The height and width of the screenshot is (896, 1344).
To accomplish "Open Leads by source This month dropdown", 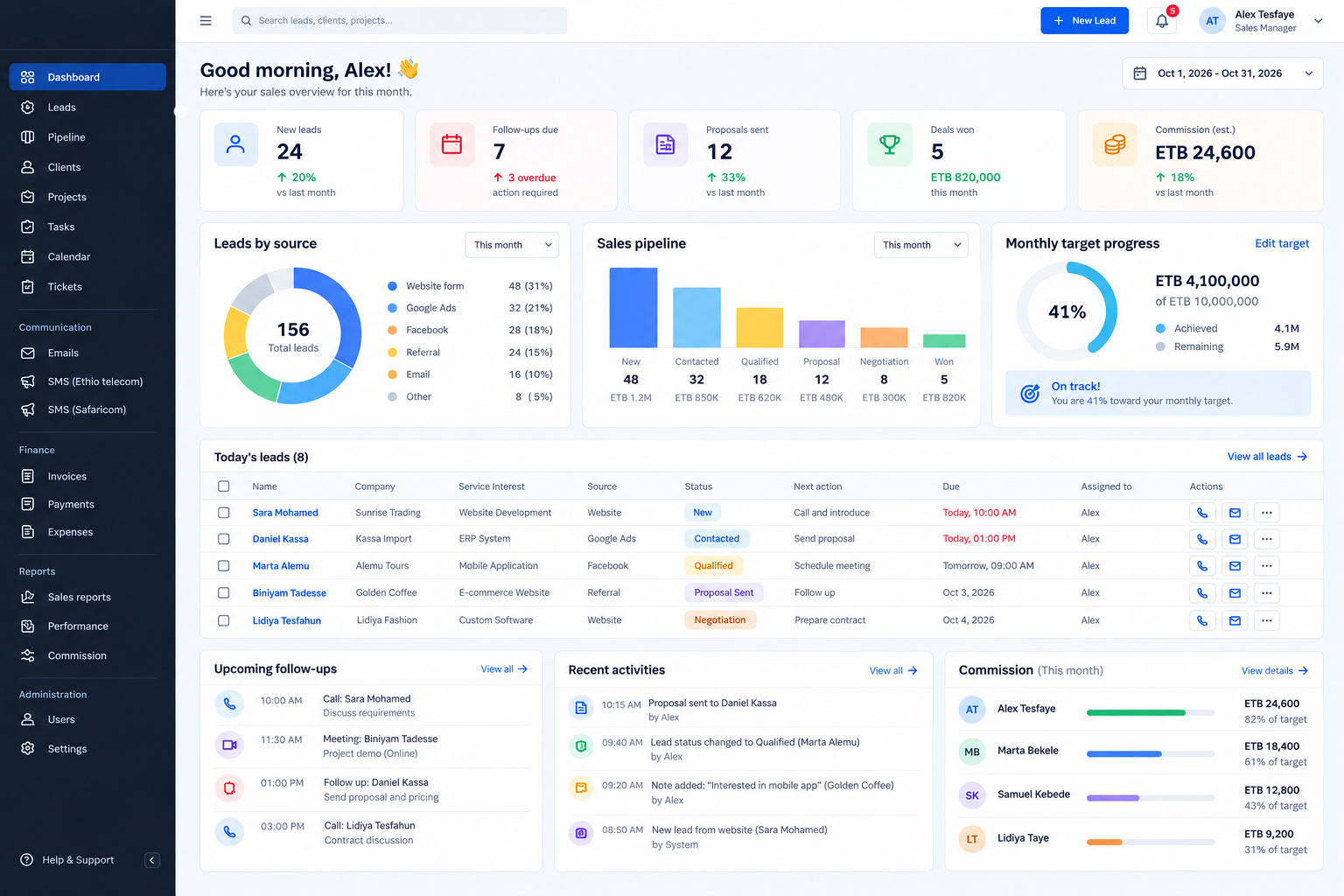I will click(512, 245).
